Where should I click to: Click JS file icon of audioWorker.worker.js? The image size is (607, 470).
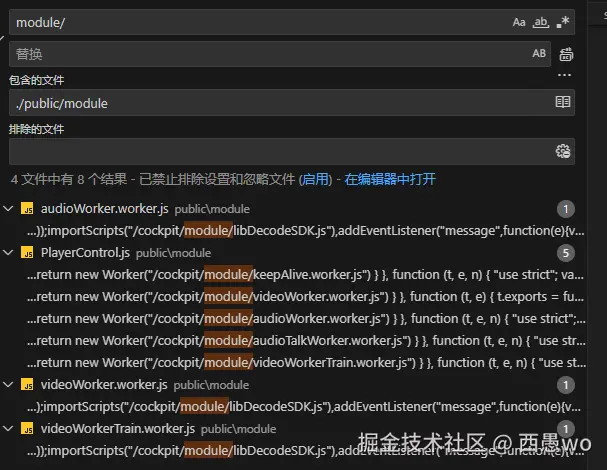27,209
